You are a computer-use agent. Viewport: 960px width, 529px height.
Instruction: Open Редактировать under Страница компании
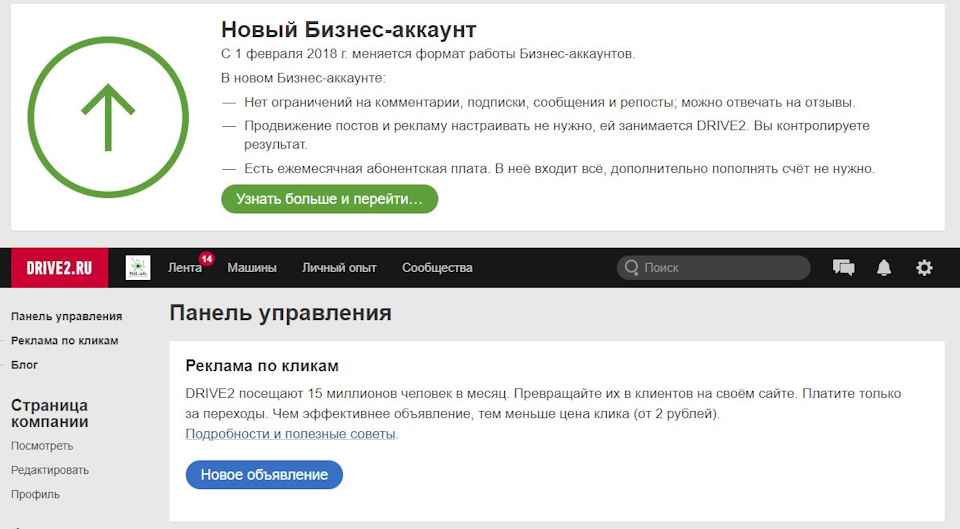coord(50,470)
